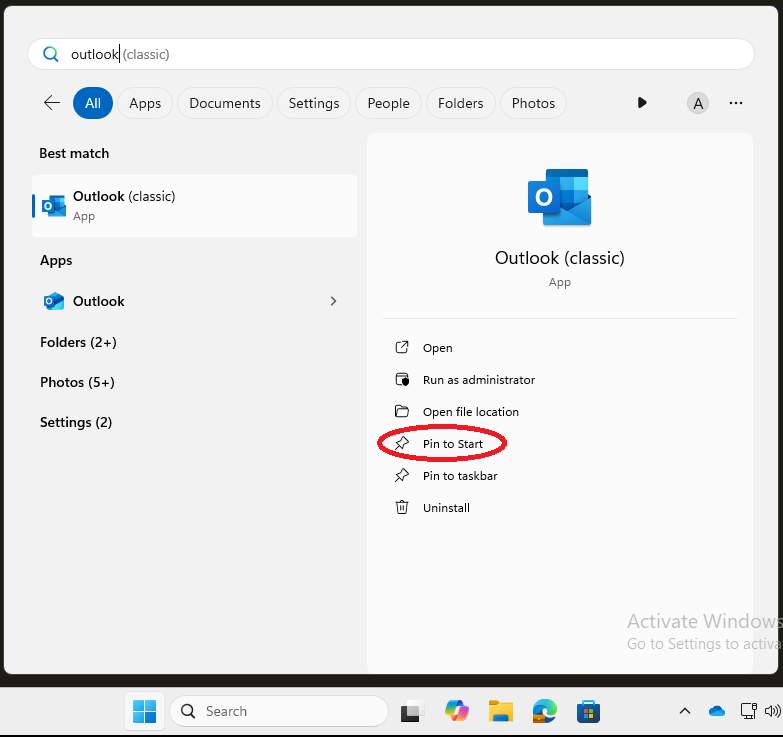Open Microsoft Store from the taskbar
Screen dimensions: 783x737
coord(588,711)
